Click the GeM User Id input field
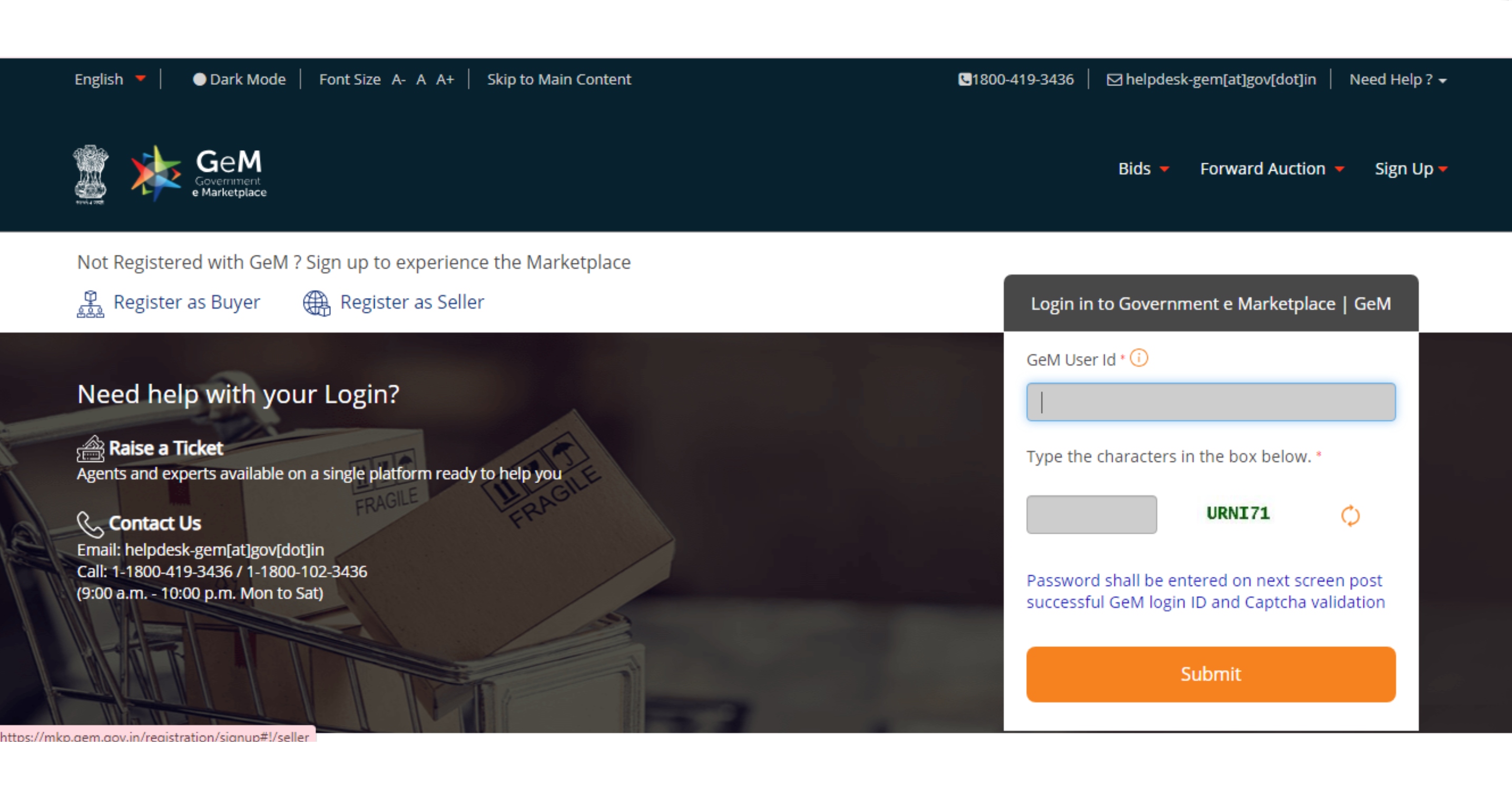The height and width of the screenshot is (805, 1512). (1211, 400)
